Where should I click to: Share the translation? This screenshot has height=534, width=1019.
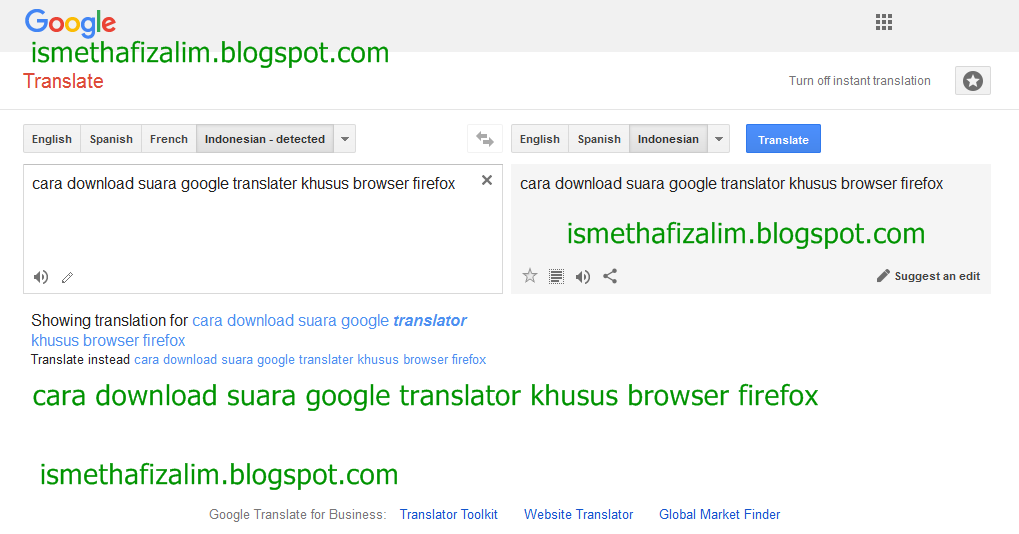(x=610, y=276)
